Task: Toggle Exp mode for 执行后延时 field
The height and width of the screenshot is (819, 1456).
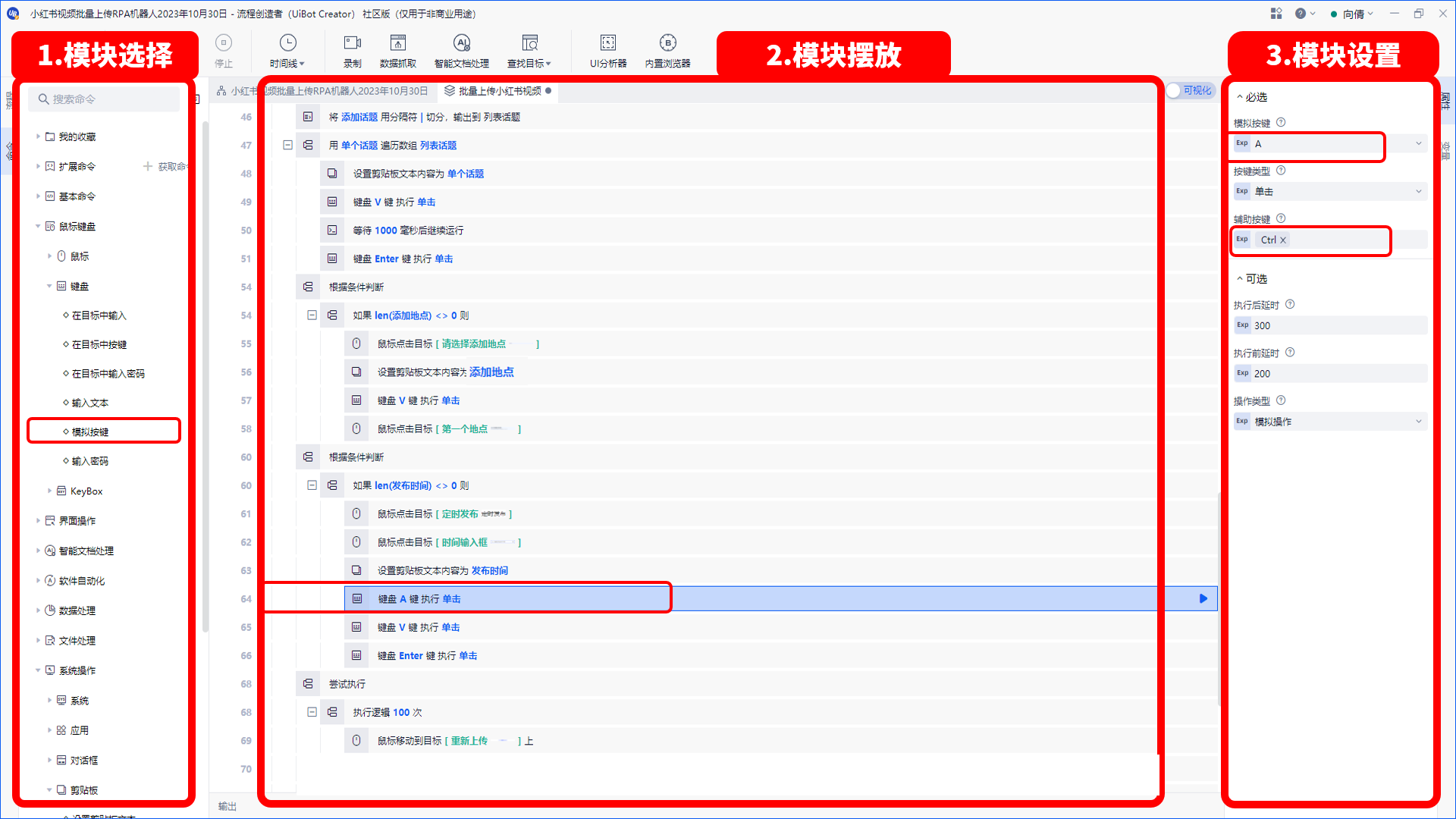Action: 1242,325
